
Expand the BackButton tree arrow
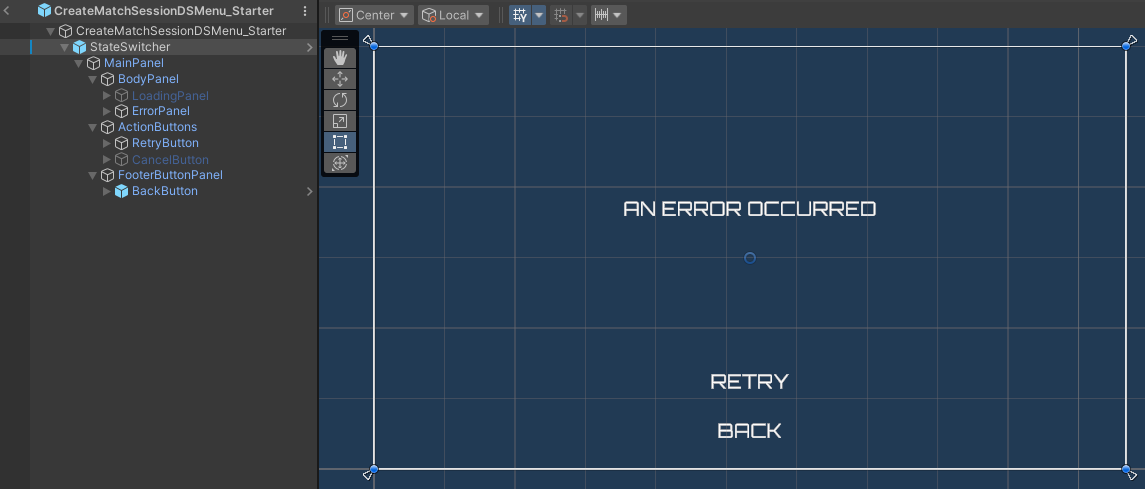point(107,191)
